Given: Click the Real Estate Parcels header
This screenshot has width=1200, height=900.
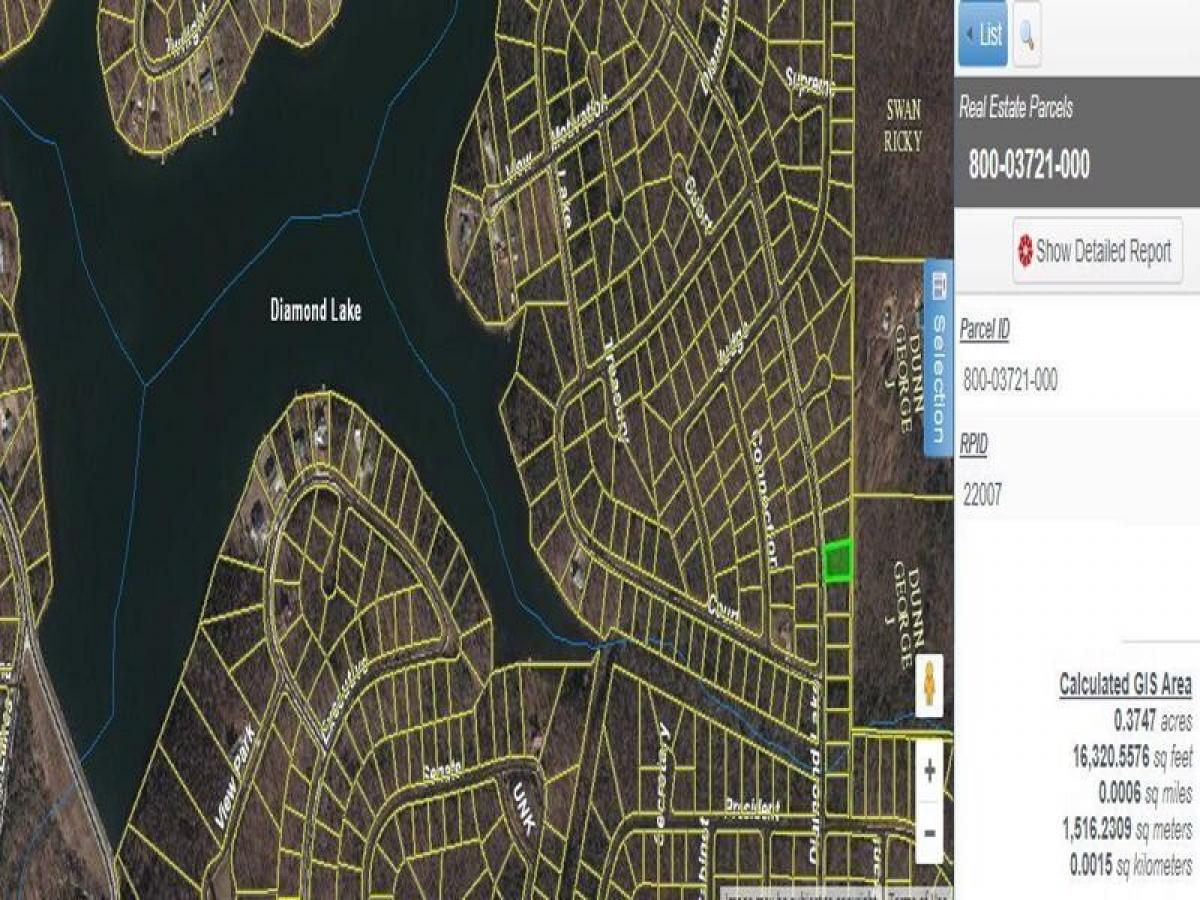Looking at the screenshot, I should click(x=1015, y=108).
